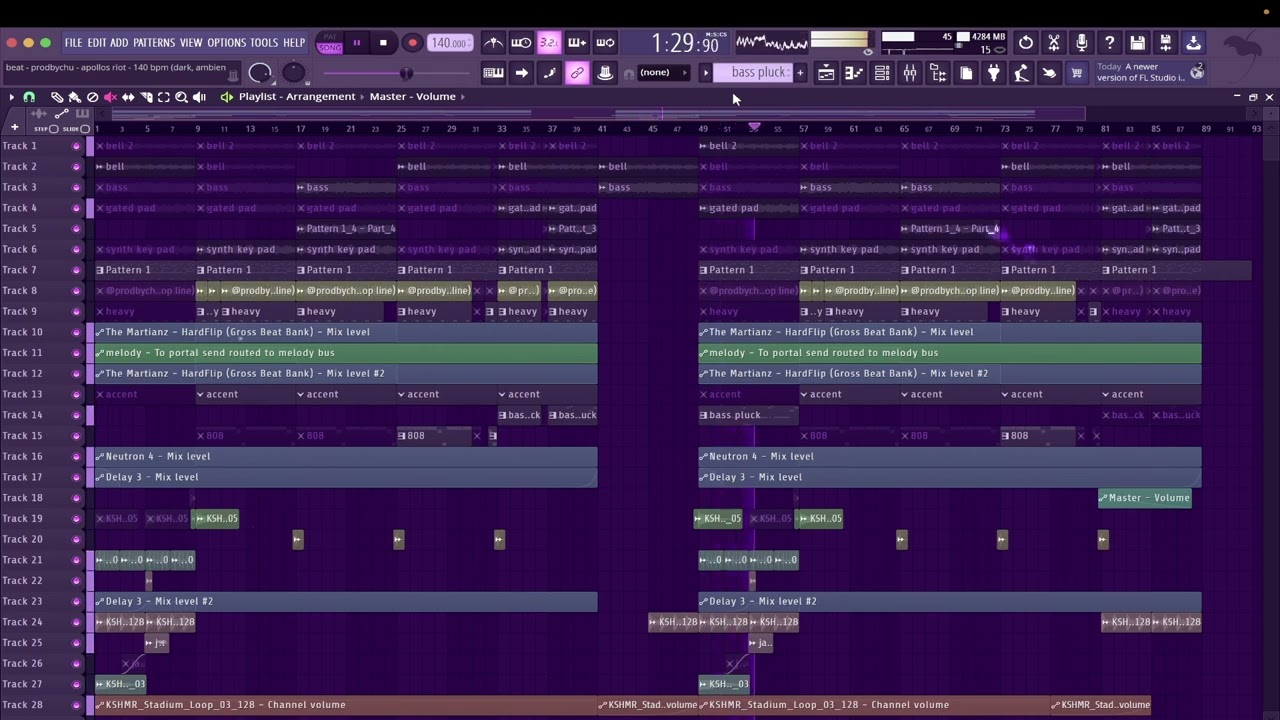
Task: Select the Delete tool in playlist toolbar
Action: tap(92, 97)
